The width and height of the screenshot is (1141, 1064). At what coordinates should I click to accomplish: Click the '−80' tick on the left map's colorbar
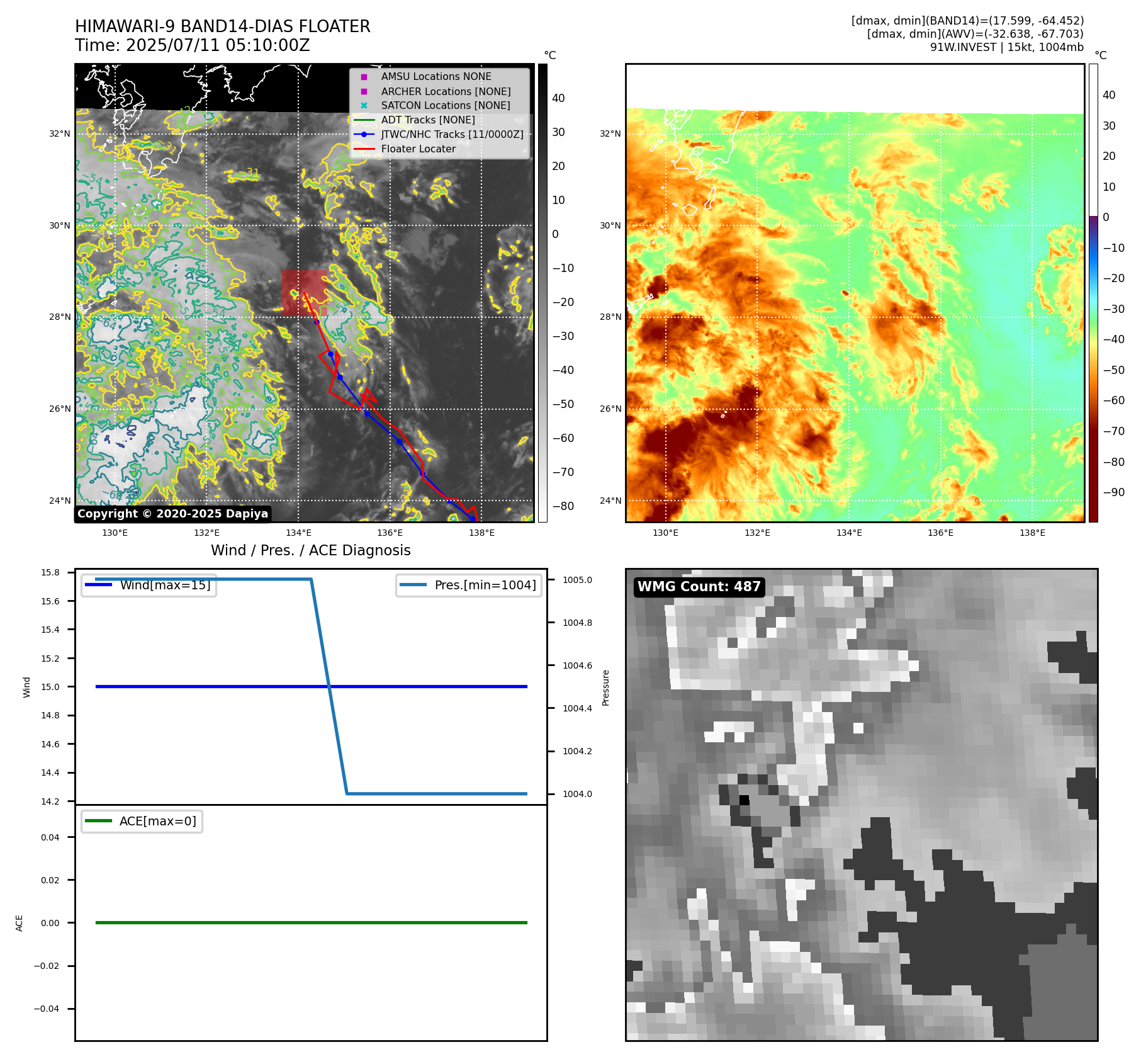tap(563, 506)
